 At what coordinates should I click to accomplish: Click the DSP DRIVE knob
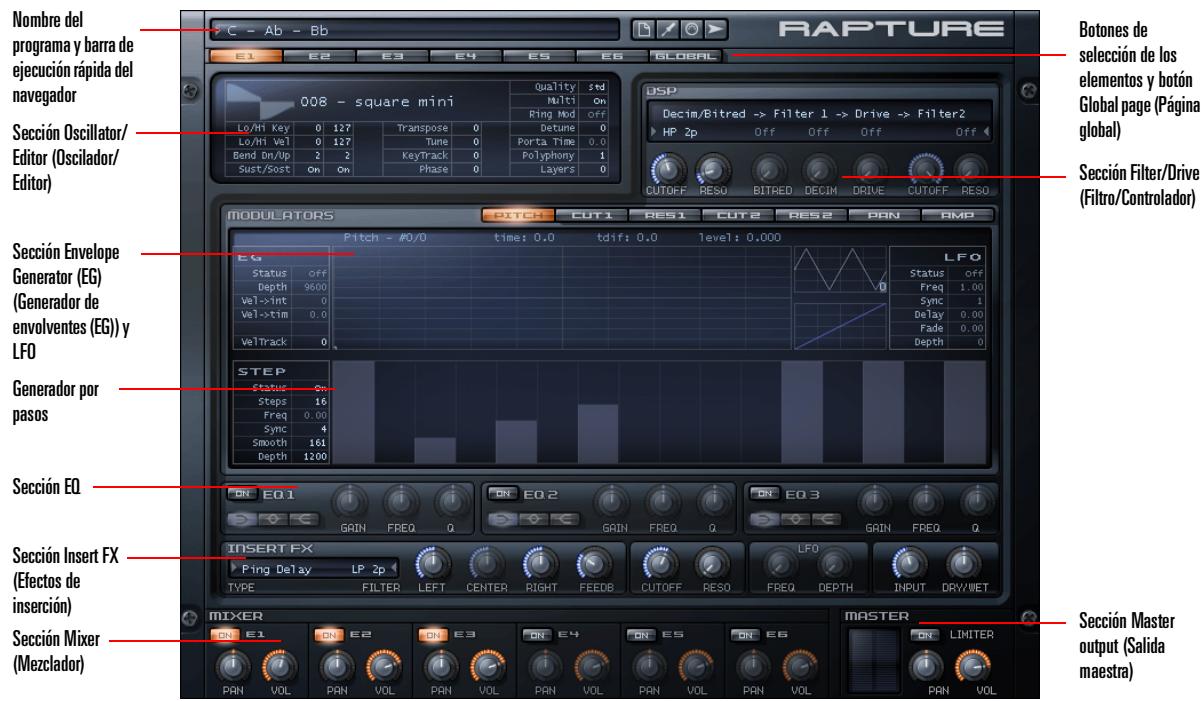point(869,169)
